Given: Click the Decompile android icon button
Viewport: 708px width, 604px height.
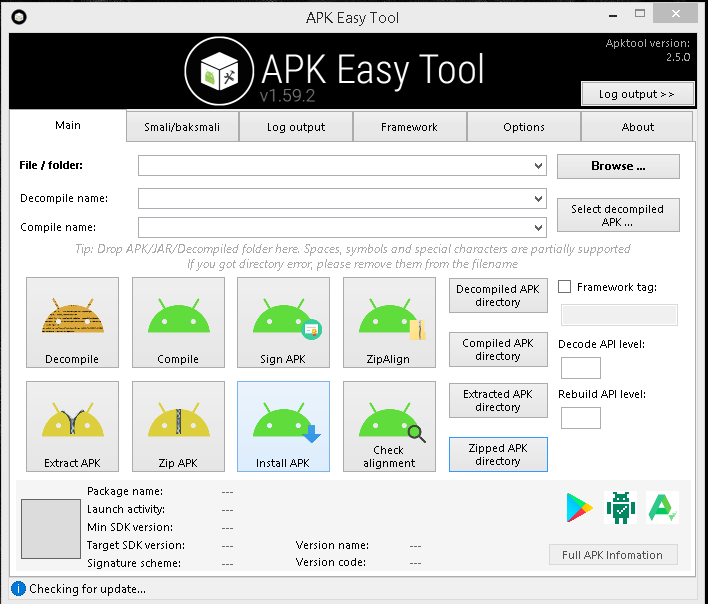Looking at the screenshot, I should coord(72,322).
